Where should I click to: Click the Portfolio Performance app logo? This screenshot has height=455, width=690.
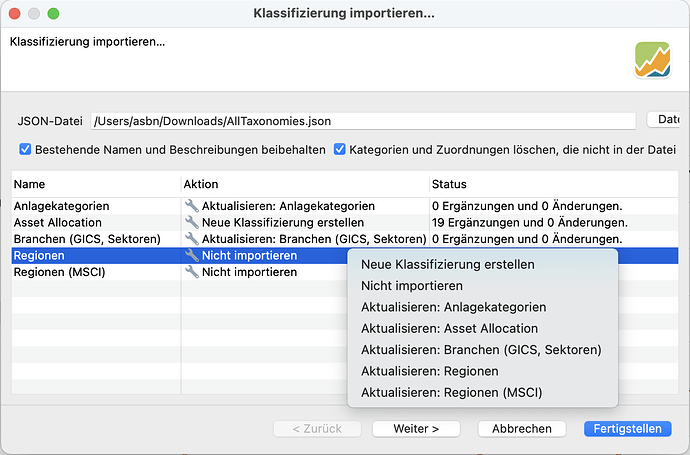click(x=652, y=60)
